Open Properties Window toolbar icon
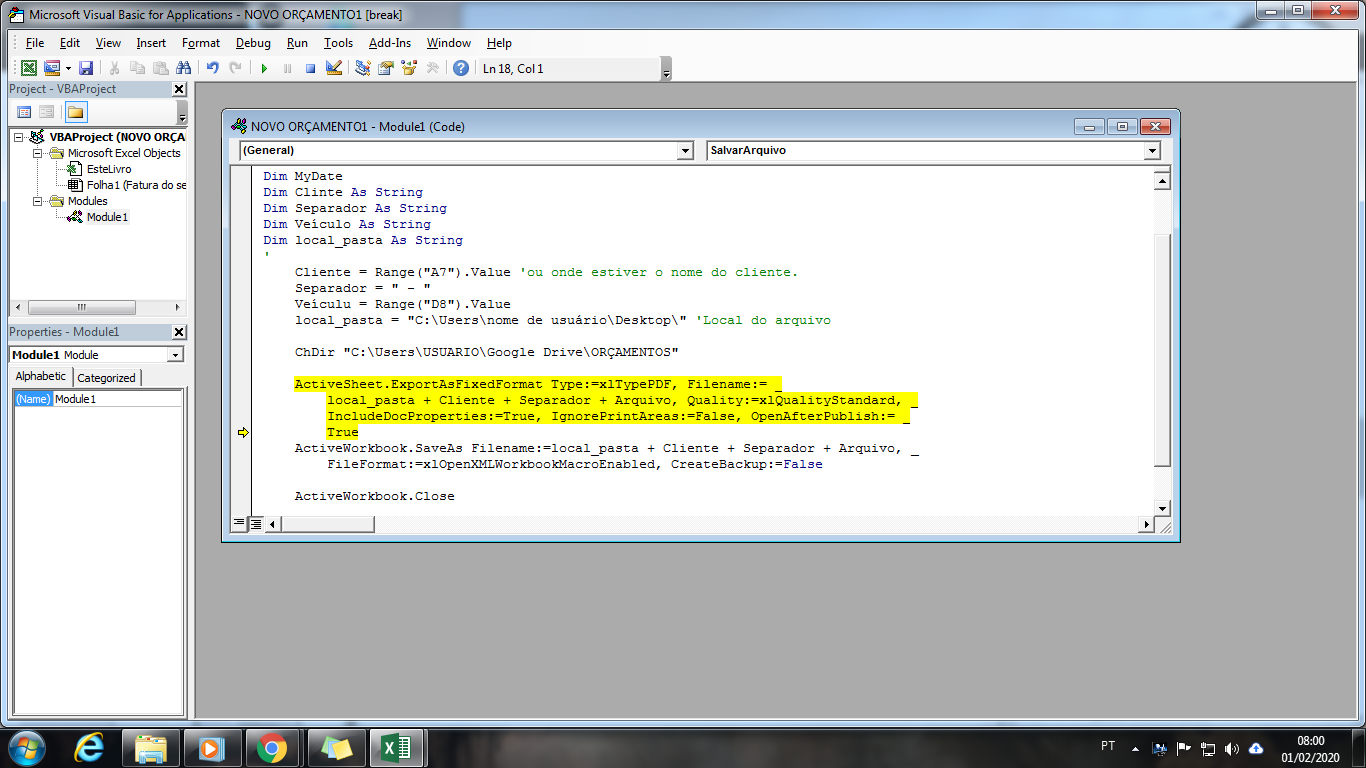 click(x=386, y=68)
